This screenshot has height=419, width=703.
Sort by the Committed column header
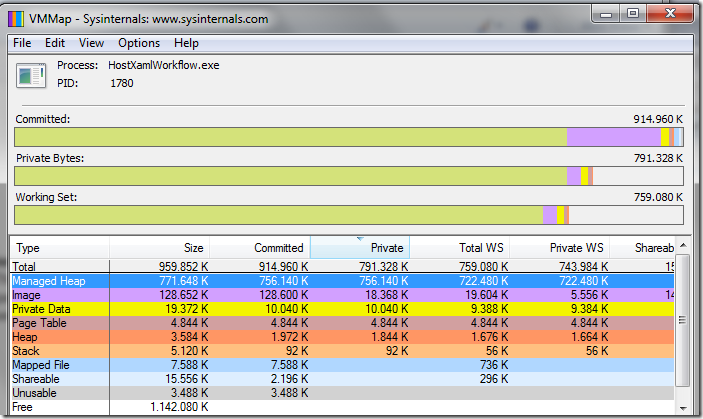pyautogui.click(x=260, y=248)
